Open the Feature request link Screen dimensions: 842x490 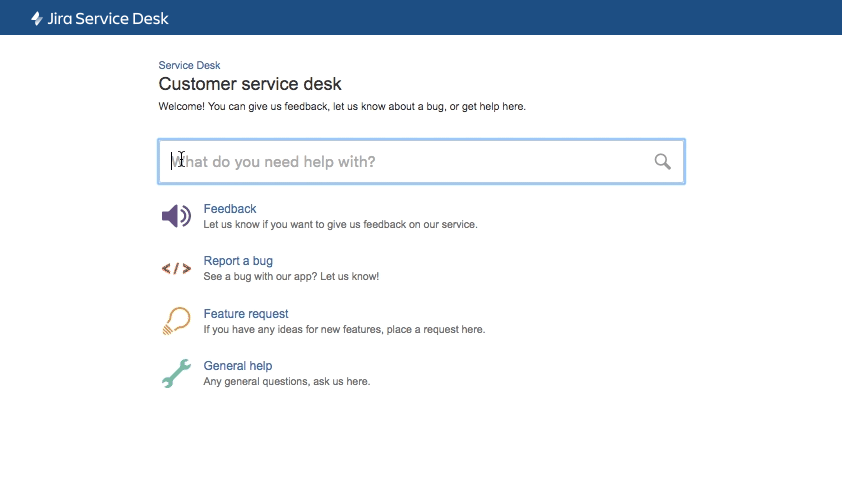[x=246, y=314]
